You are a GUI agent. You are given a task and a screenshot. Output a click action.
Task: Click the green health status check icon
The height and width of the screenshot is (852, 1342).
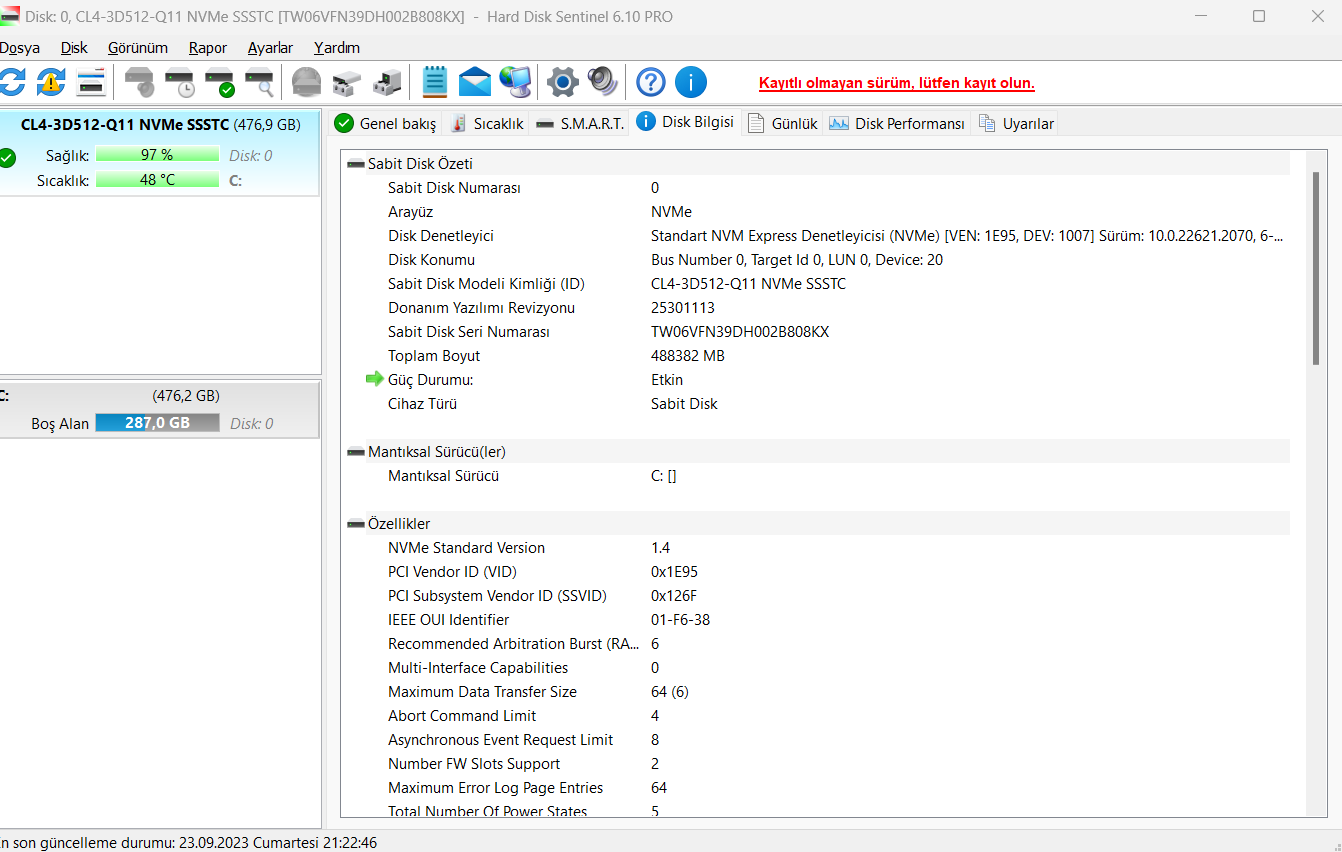click(x=8, y=157)
